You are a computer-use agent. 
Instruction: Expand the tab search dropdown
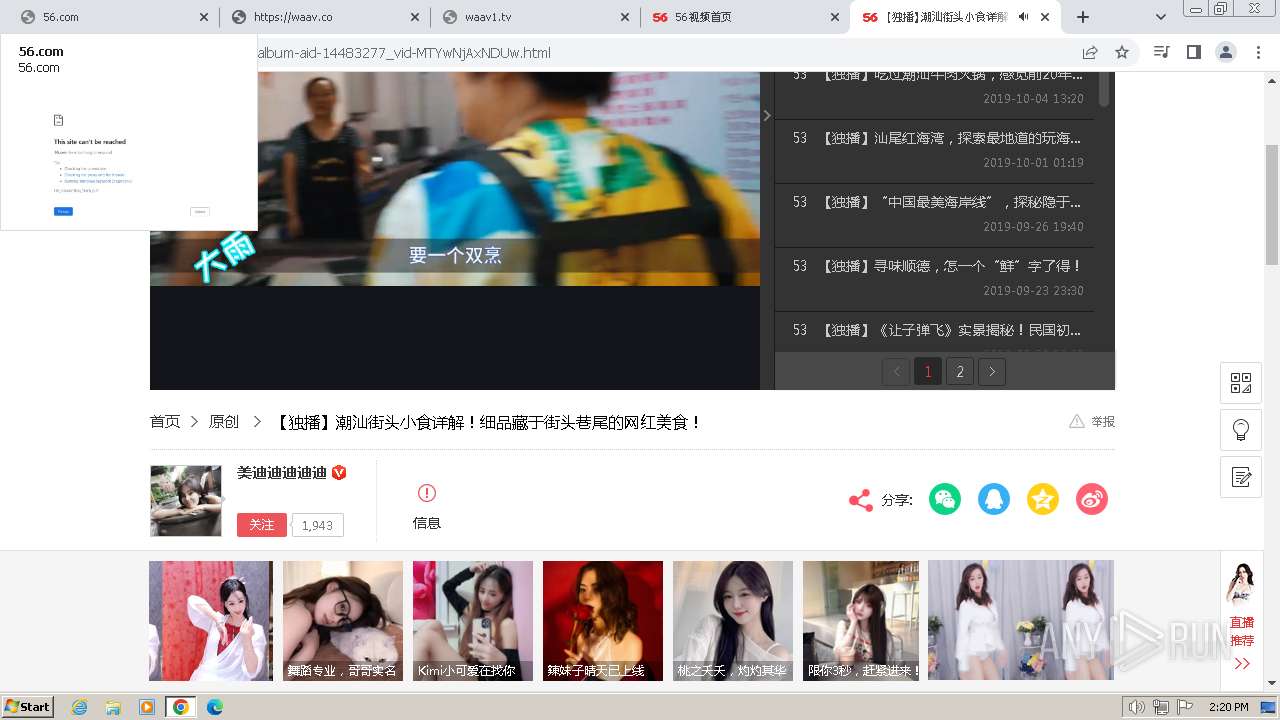[1160, 17]
